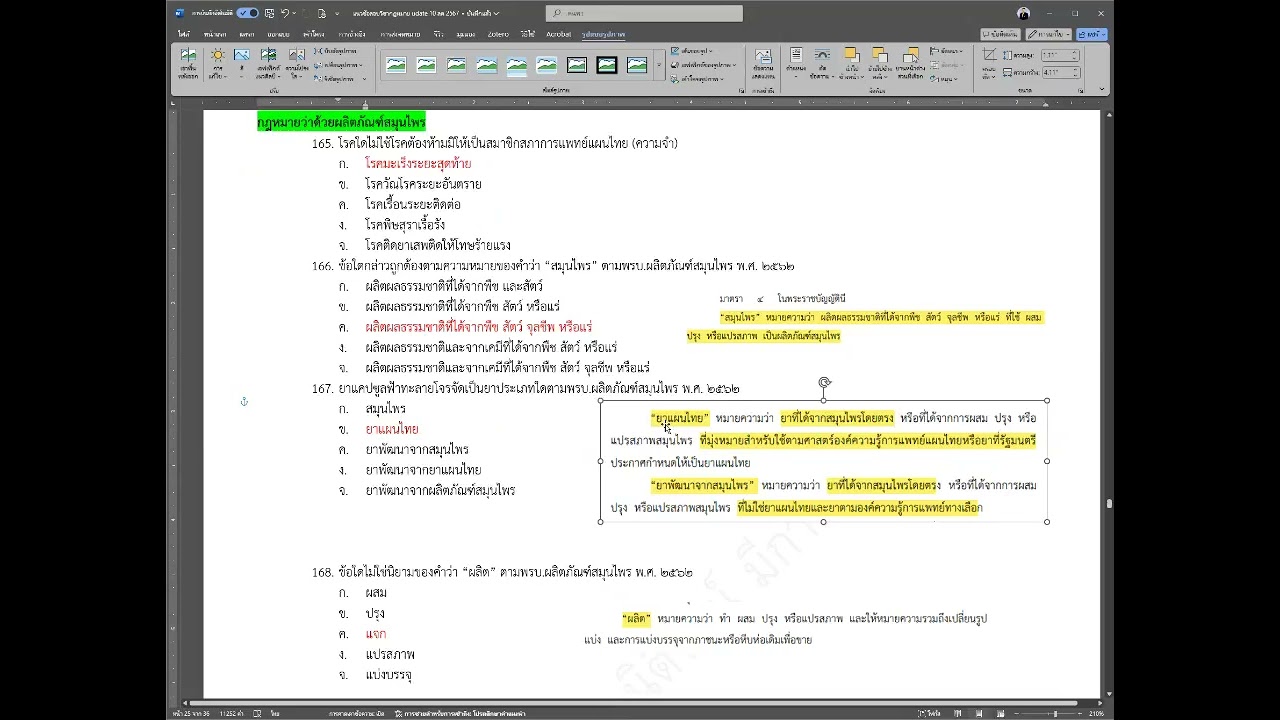Click the Comments button
Screen dimensions: 1280x720
pos(999,34)
